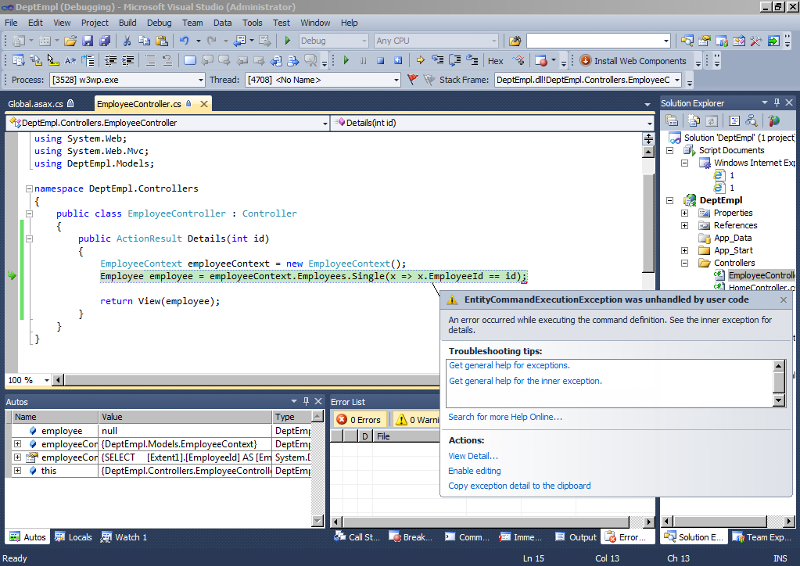
Task: Open the Debug menu
Action: point(158,22)
